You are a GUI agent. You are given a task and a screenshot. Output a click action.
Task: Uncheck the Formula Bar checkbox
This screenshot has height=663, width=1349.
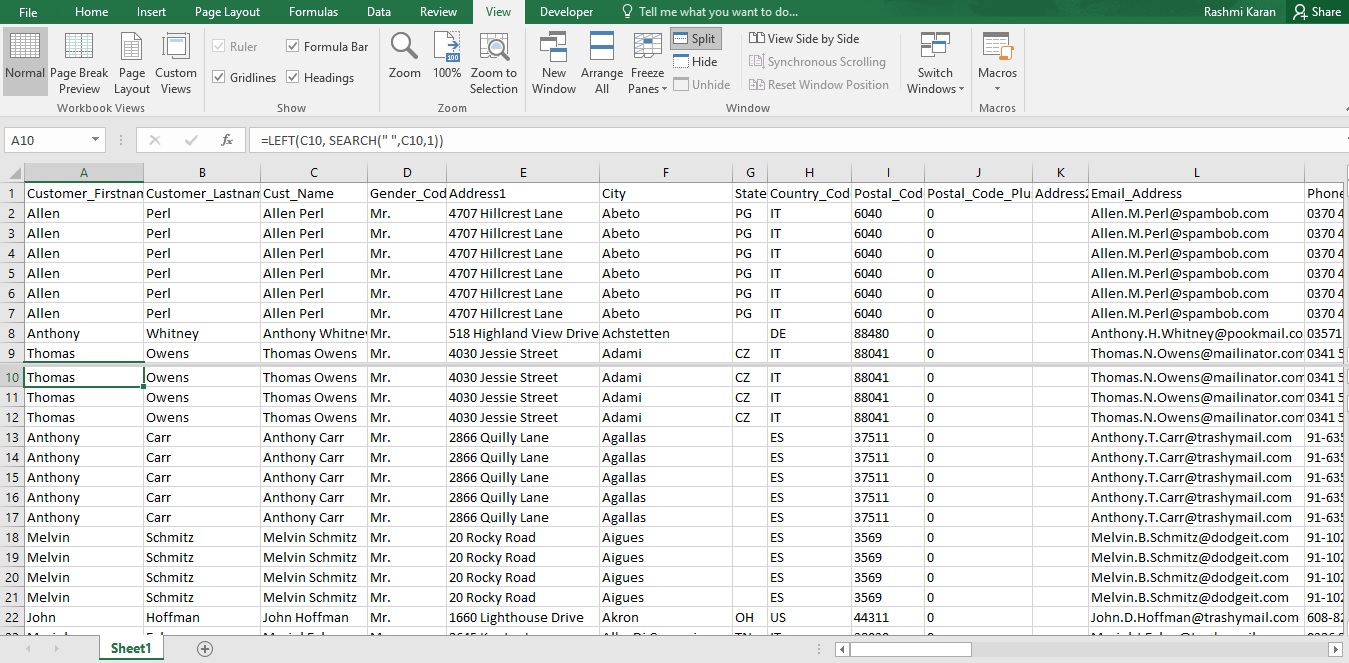coord(293,46)
